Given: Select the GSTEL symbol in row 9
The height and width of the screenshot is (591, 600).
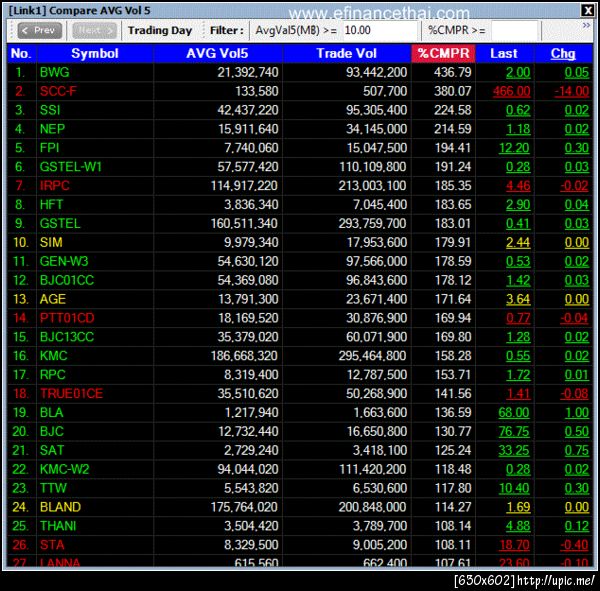Looking at the screenshot, I should pos(60,224).
